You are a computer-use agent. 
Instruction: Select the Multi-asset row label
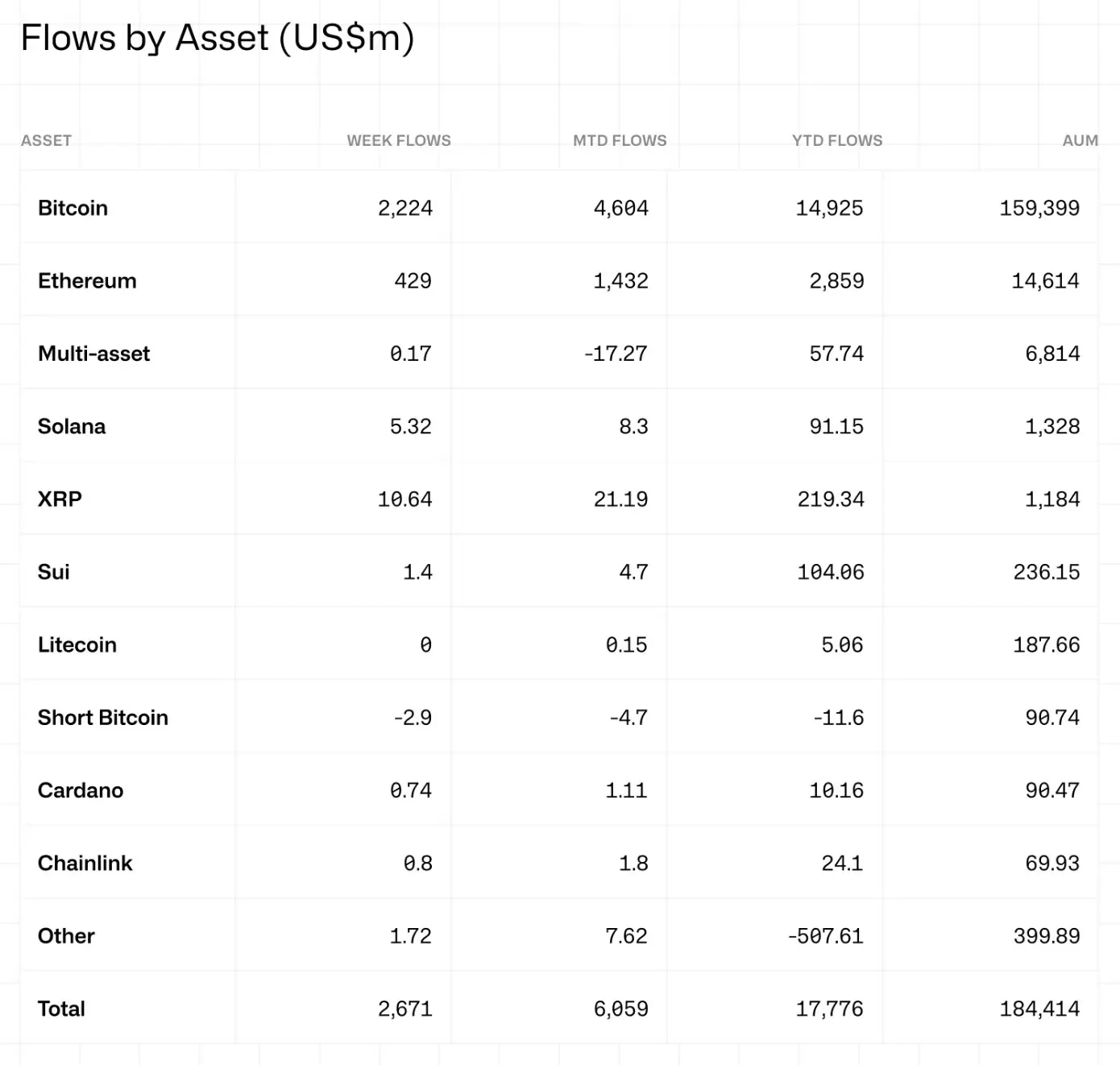(x=93, y=354)
